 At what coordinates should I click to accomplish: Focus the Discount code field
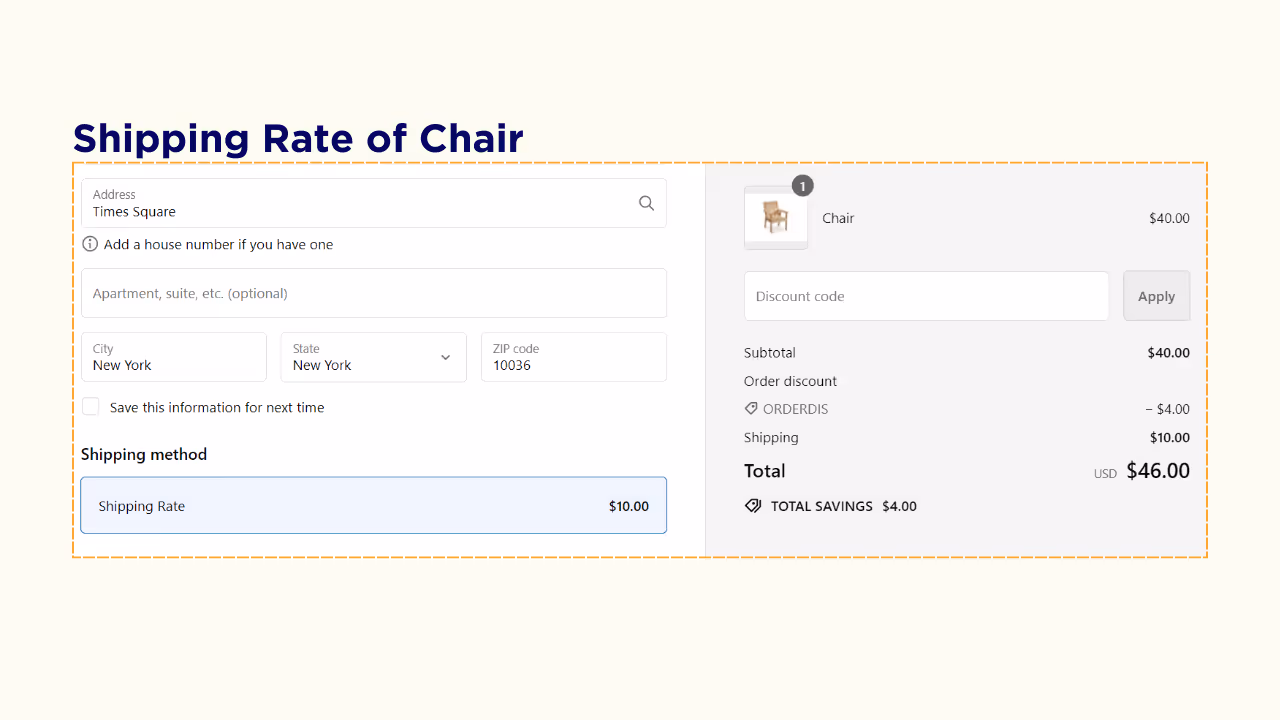[x=926, y=296]
